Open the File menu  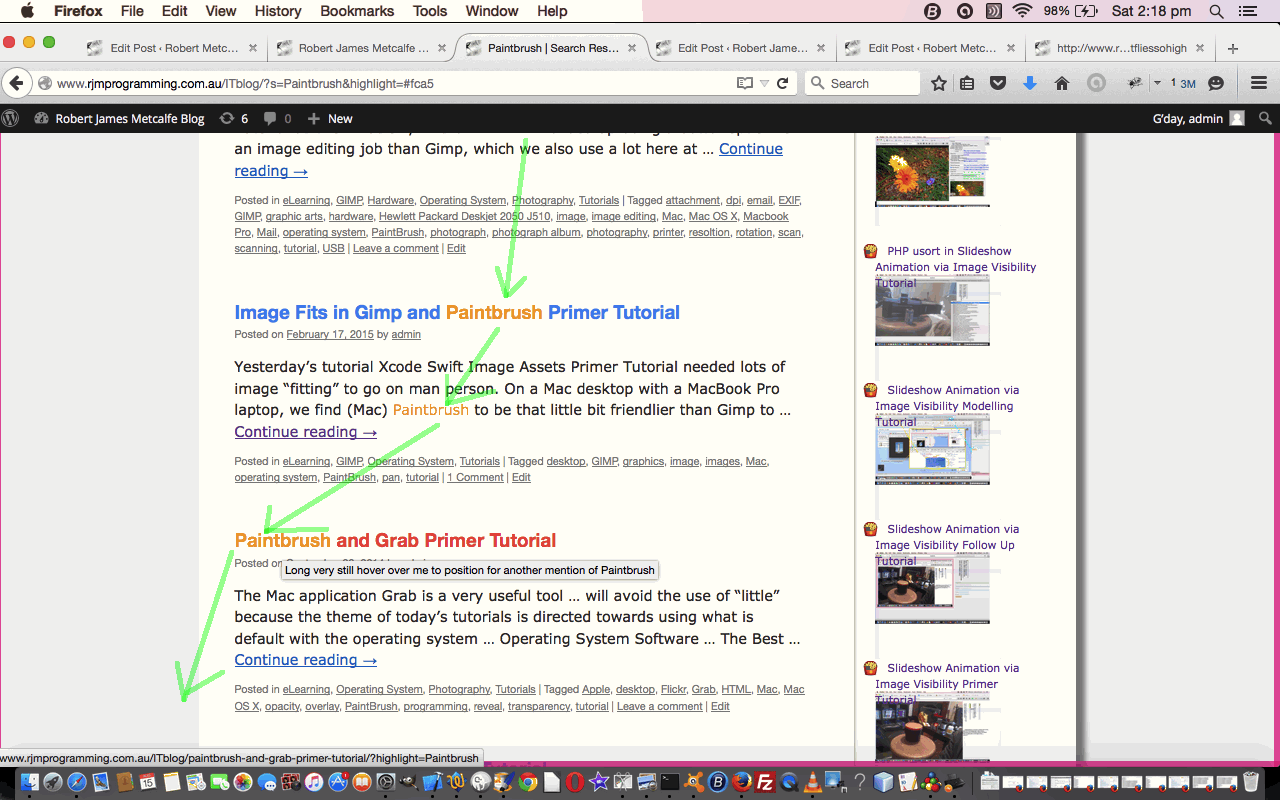click(132, 11)
